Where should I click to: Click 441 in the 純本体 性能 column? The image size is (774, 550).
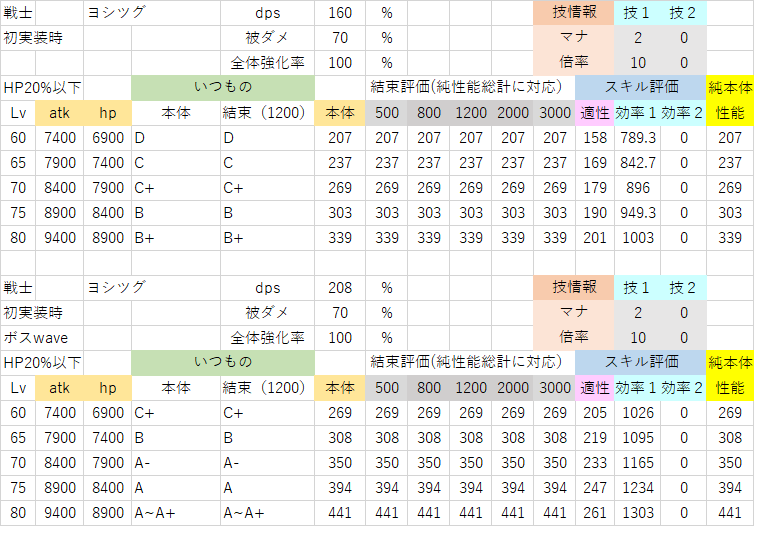coord(730,513)
